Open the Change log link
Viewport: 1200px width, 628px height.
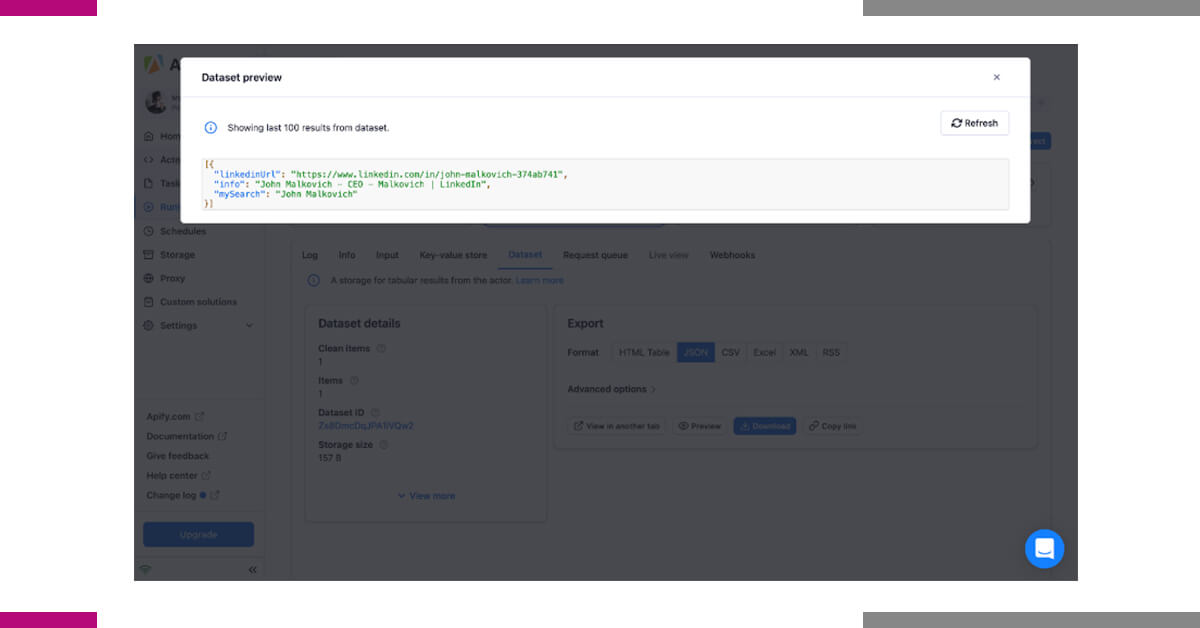(183, 495)
